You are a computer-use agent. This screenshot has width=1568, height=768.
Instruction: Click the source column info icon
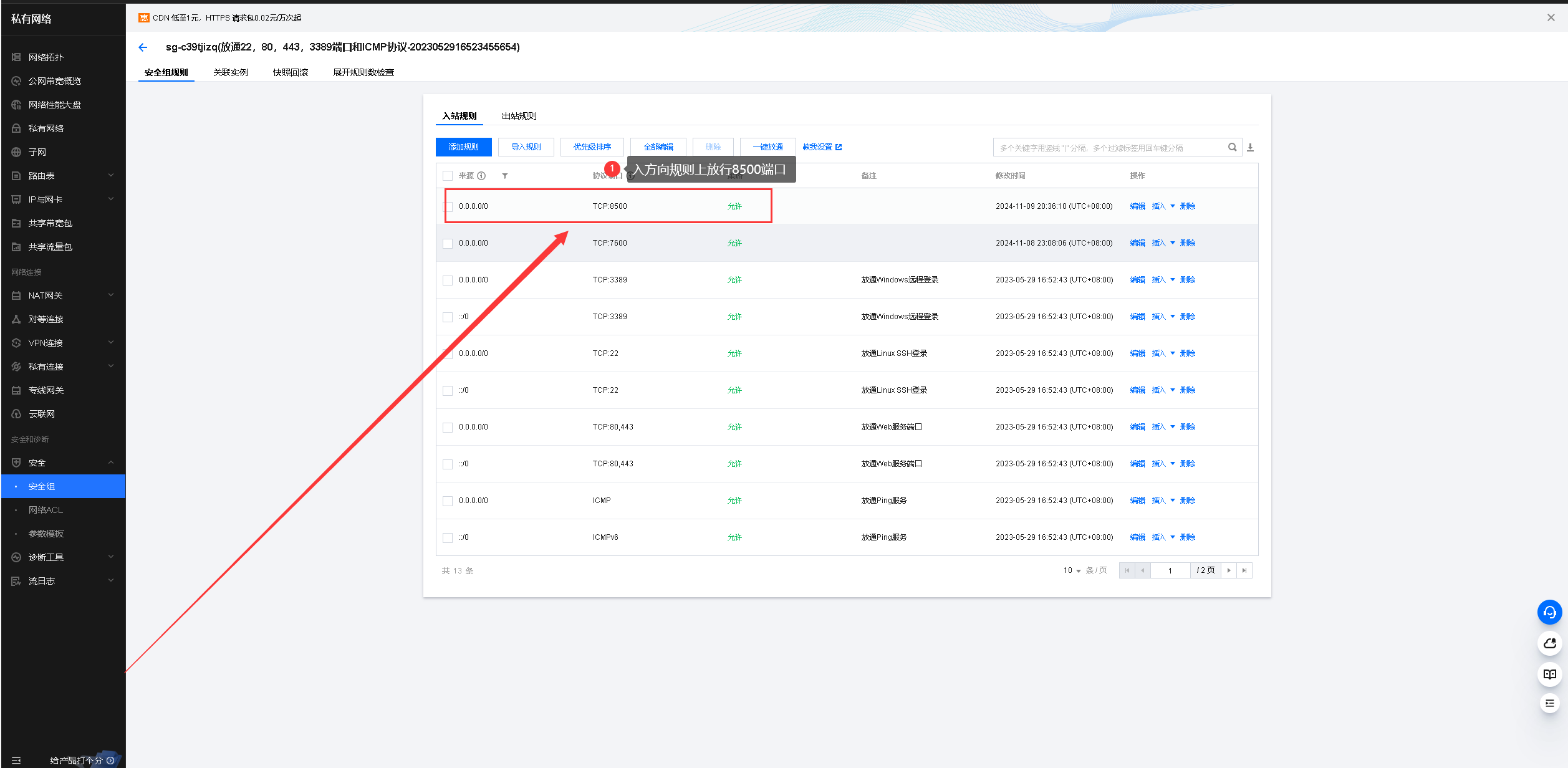[x=481, y=176]
